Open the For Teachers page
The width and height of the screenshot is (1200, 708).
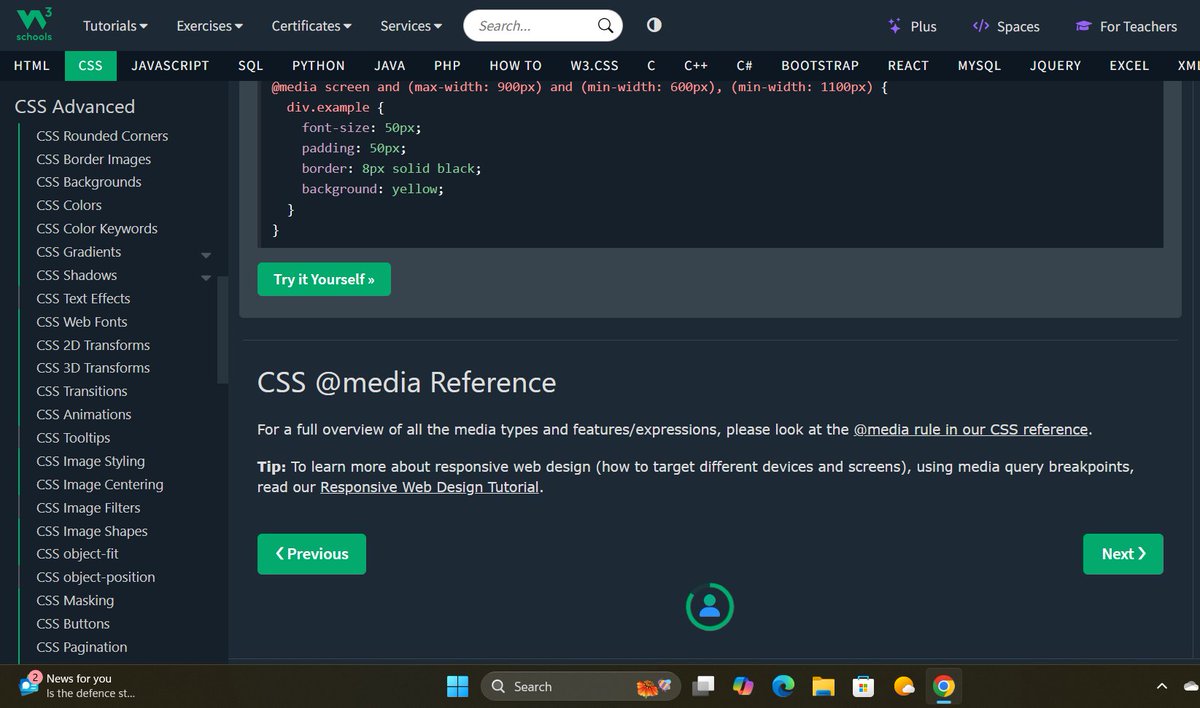(1126, 26)
